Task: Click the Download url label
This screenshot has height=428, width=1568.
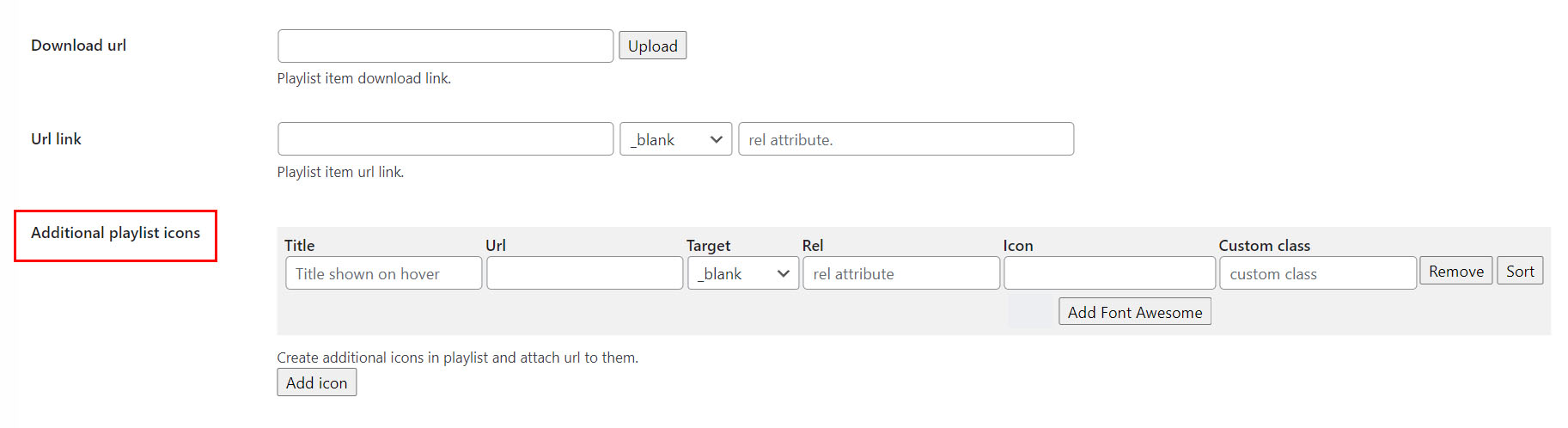Action: click(x=78, y=46)
